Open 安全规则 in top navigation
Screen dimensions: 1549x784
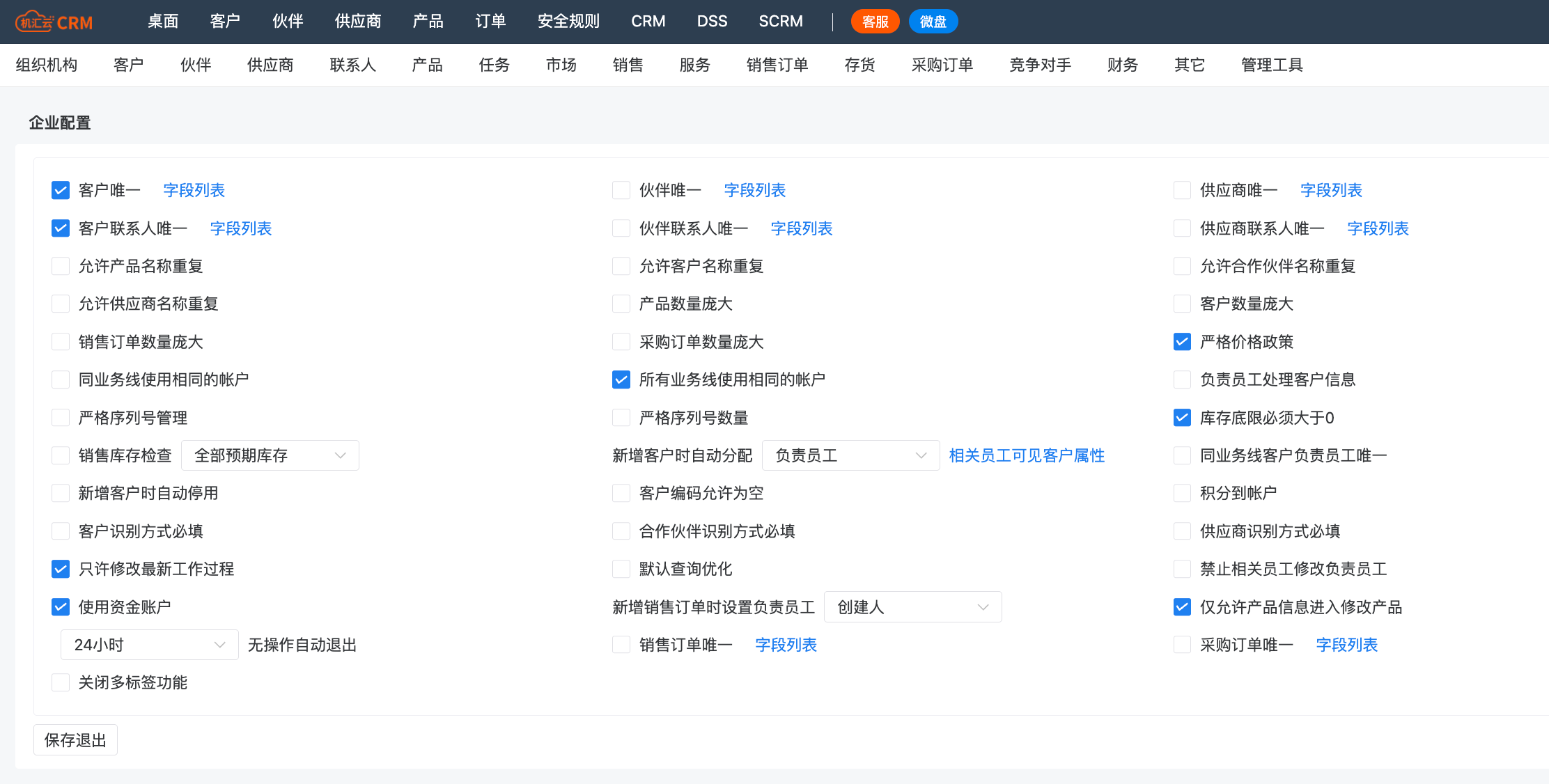click(568, 22)
